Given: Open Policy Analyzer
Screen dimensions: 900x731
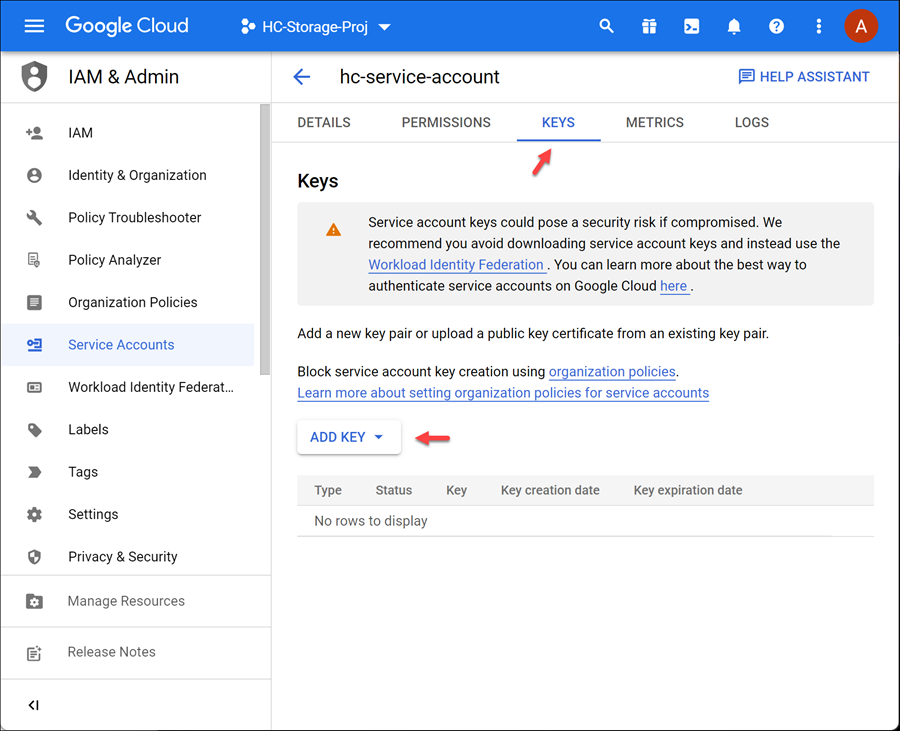Looking at the screenshot, I should point(128,260).
